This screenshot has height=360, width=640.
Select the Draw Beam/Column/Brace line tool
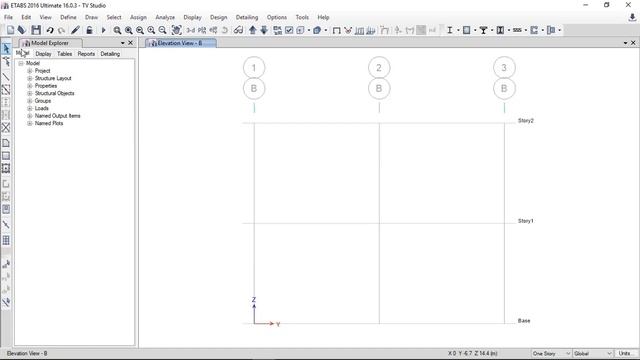coord(6,77)
